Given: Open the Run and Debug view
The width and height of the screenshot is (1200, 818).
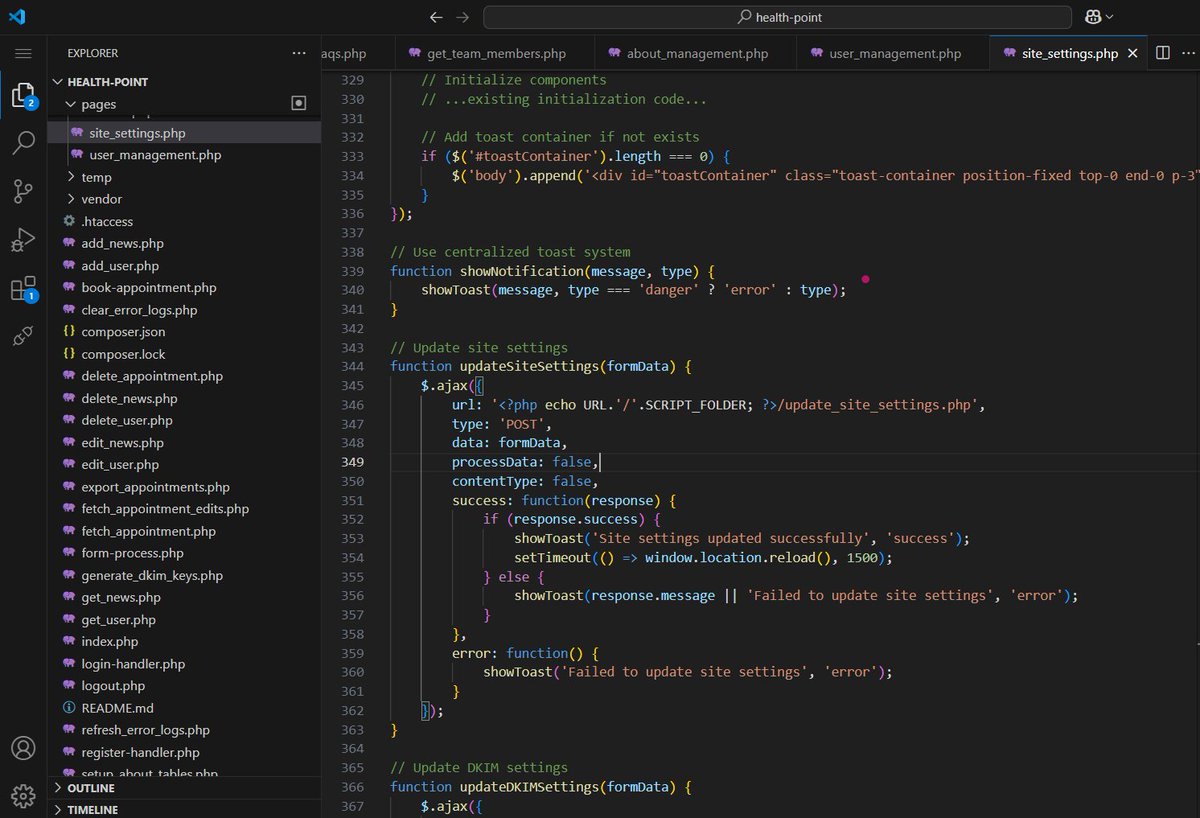Looking at the screenshot, I should [x=23, y=239].
